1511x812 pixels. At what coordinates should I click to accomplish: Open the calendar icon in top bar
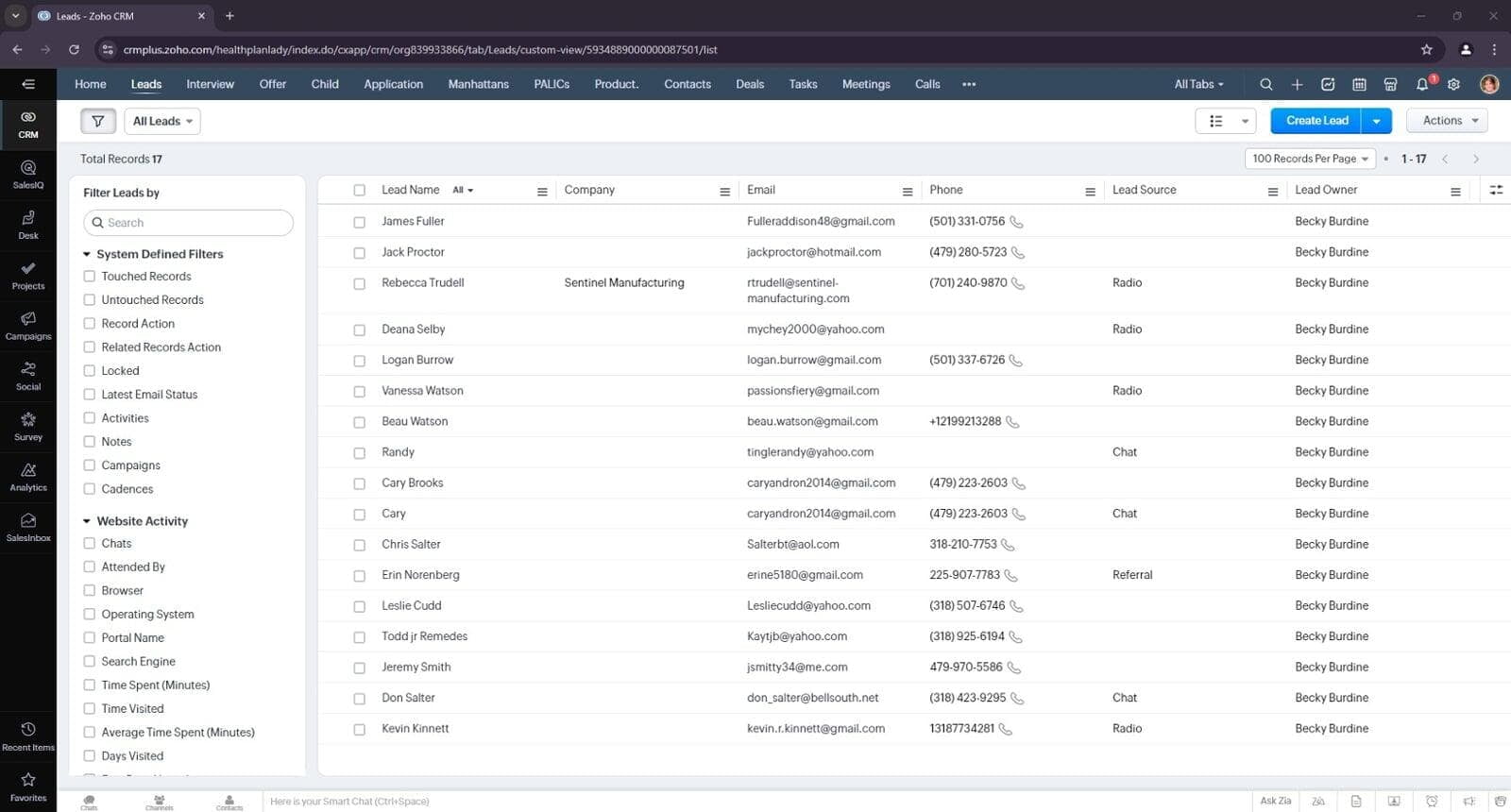[x=1359, y=84]
